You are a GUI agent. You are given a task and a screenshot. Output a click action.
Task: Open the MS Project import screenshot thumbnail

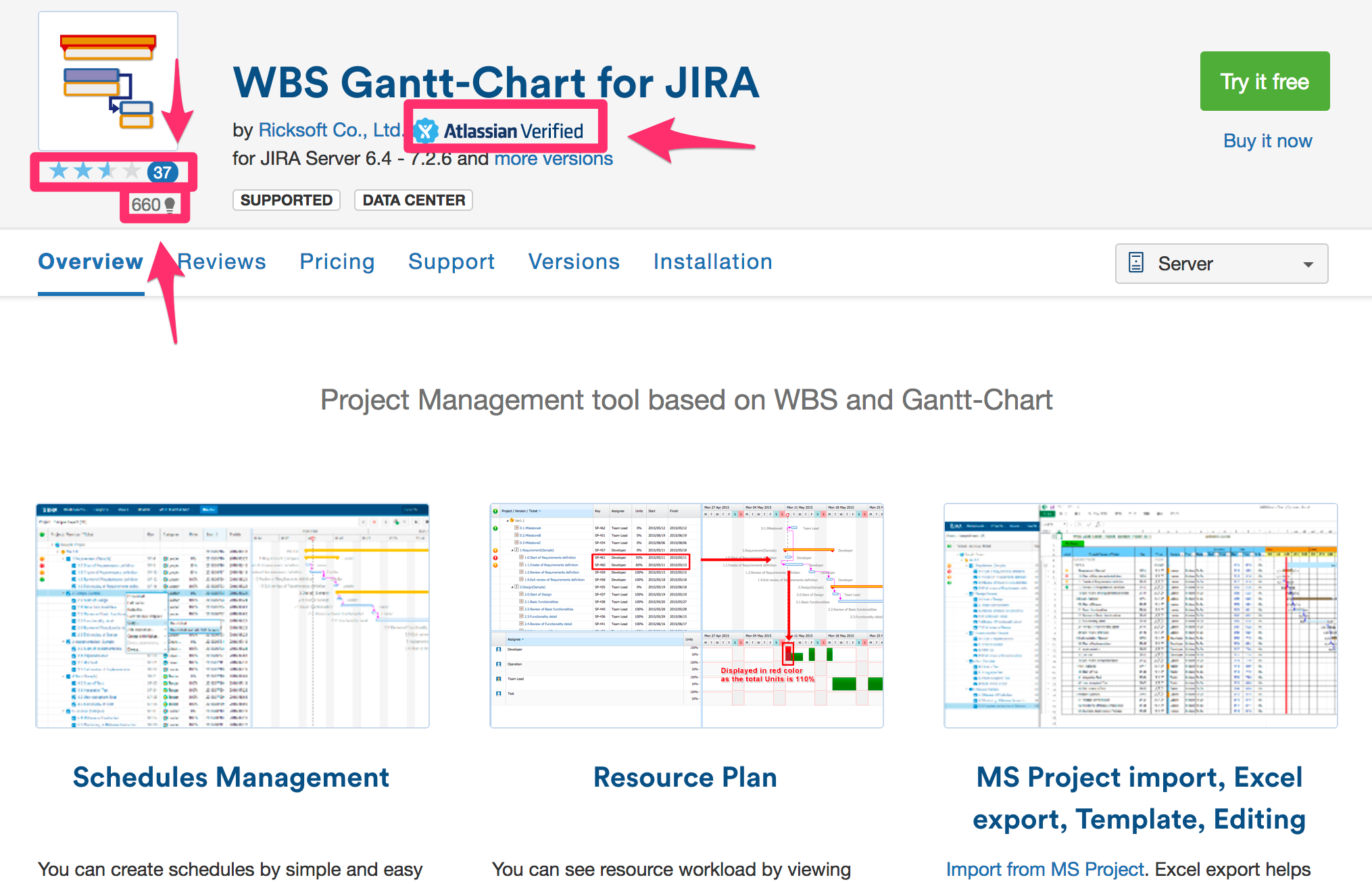(1141, 616)
